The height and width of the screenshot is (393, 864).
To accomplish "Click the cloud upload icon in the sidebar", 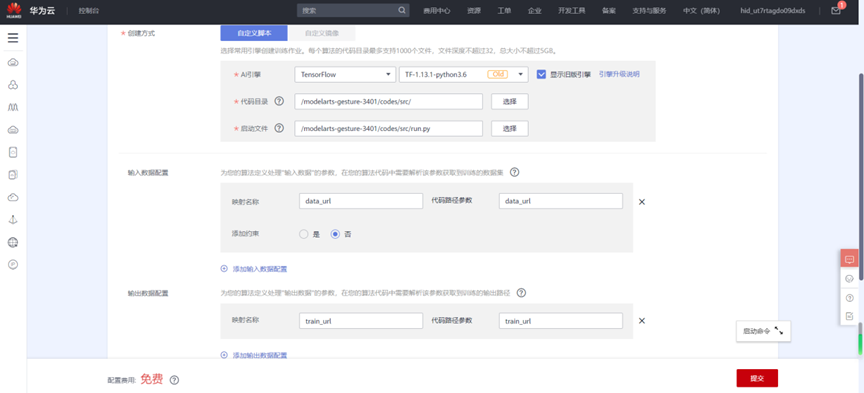I will coord(13,197).
